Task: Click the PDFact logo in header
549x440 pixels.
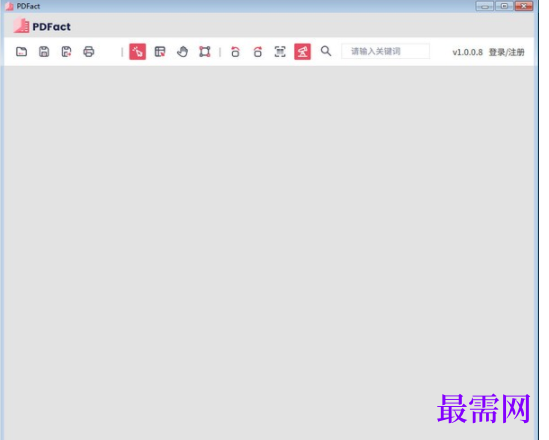Action: 42,26
